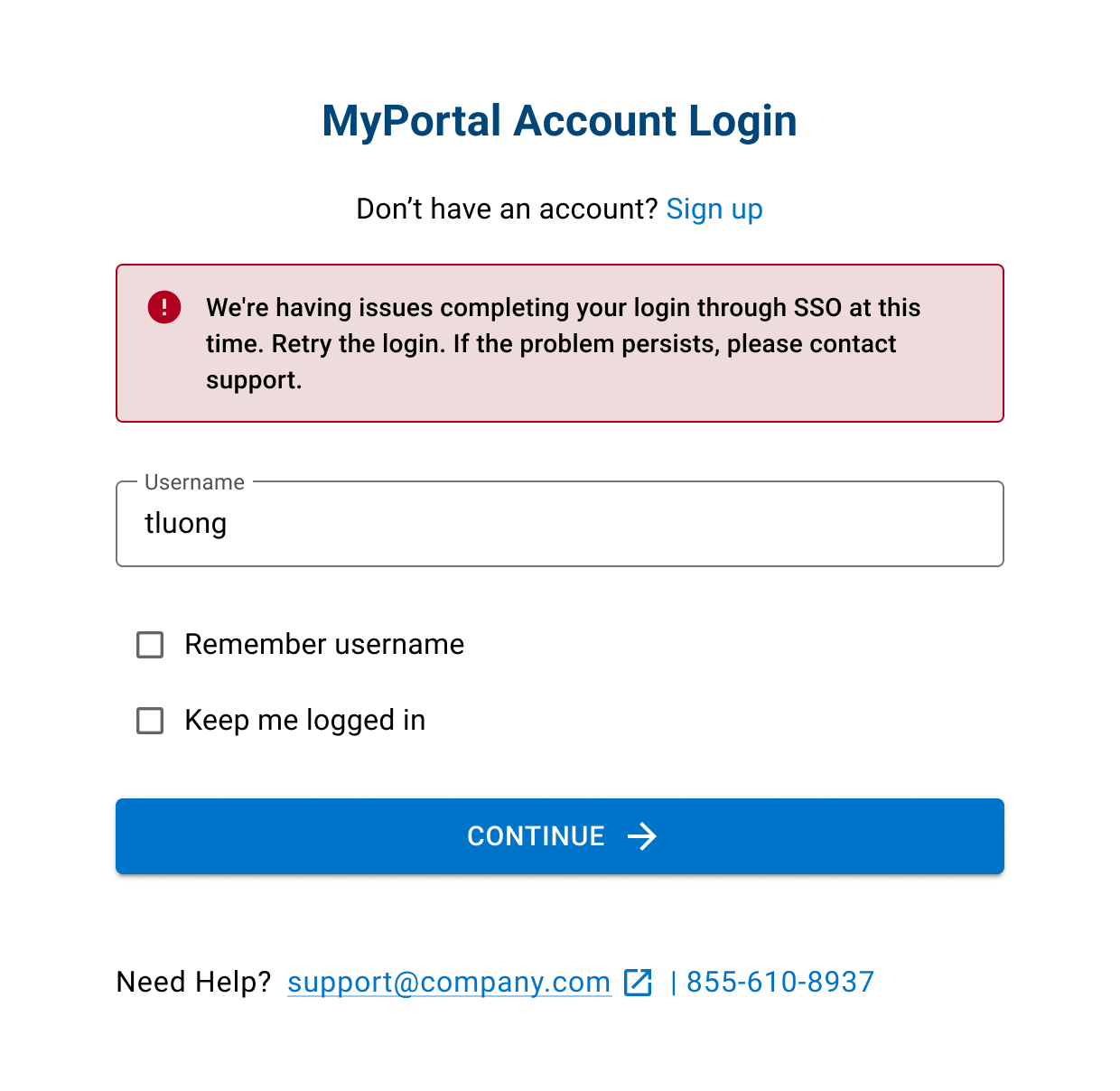Click the "Need Help?" text

click(194, 982)
